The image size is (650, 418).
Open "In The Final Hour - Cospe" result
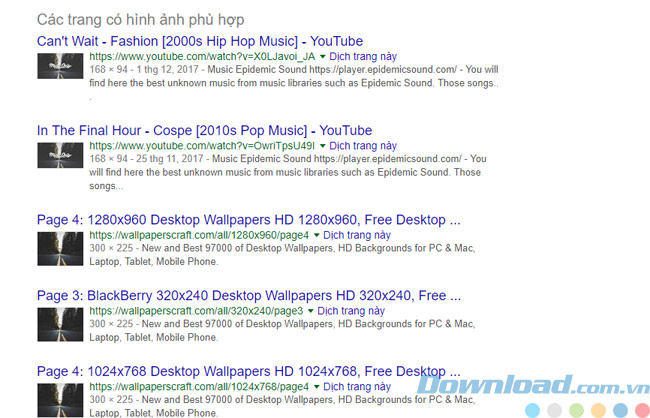[x=204, y=130]
